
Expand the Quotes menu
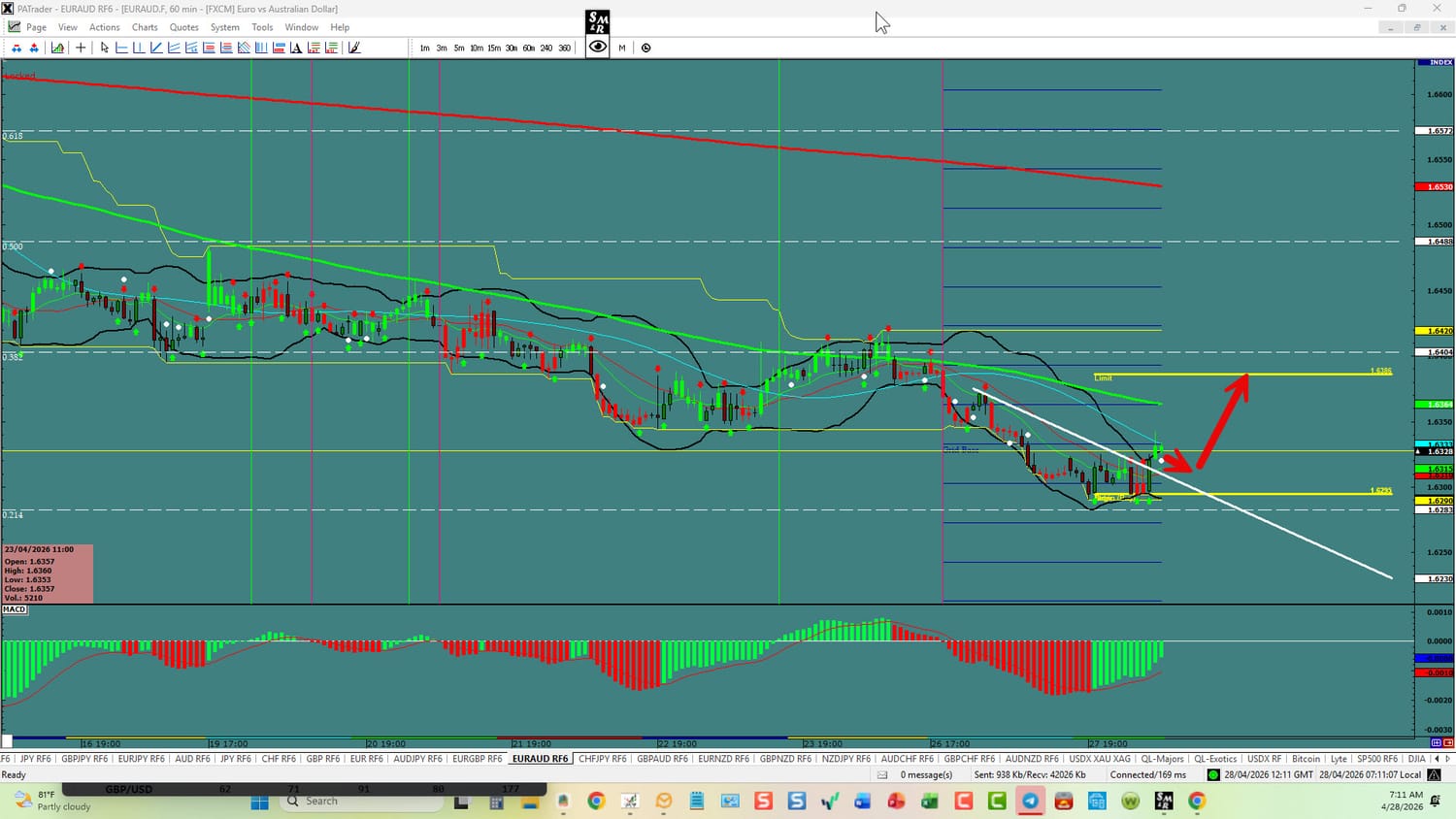coord(183,27)
